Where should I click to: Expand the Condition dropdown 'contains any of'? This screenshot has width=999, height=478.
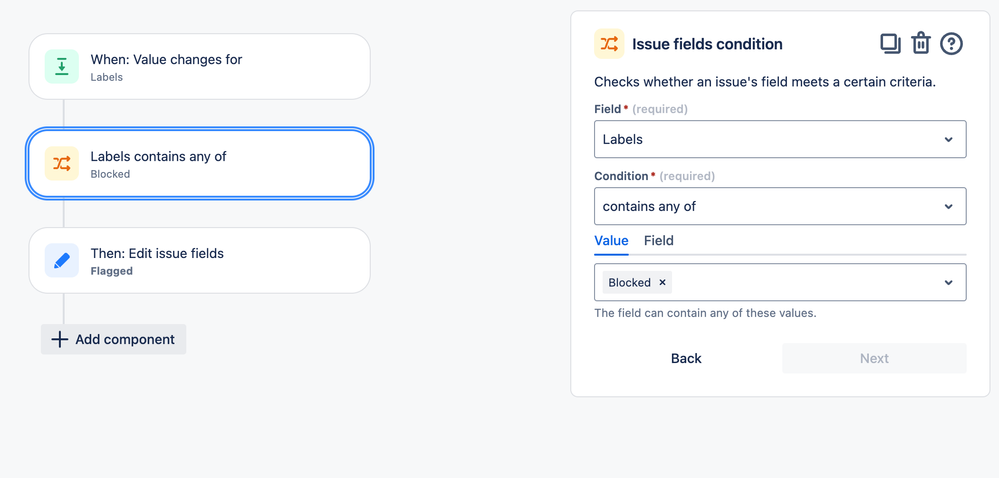pyautogui.click(x=780, y=206)
